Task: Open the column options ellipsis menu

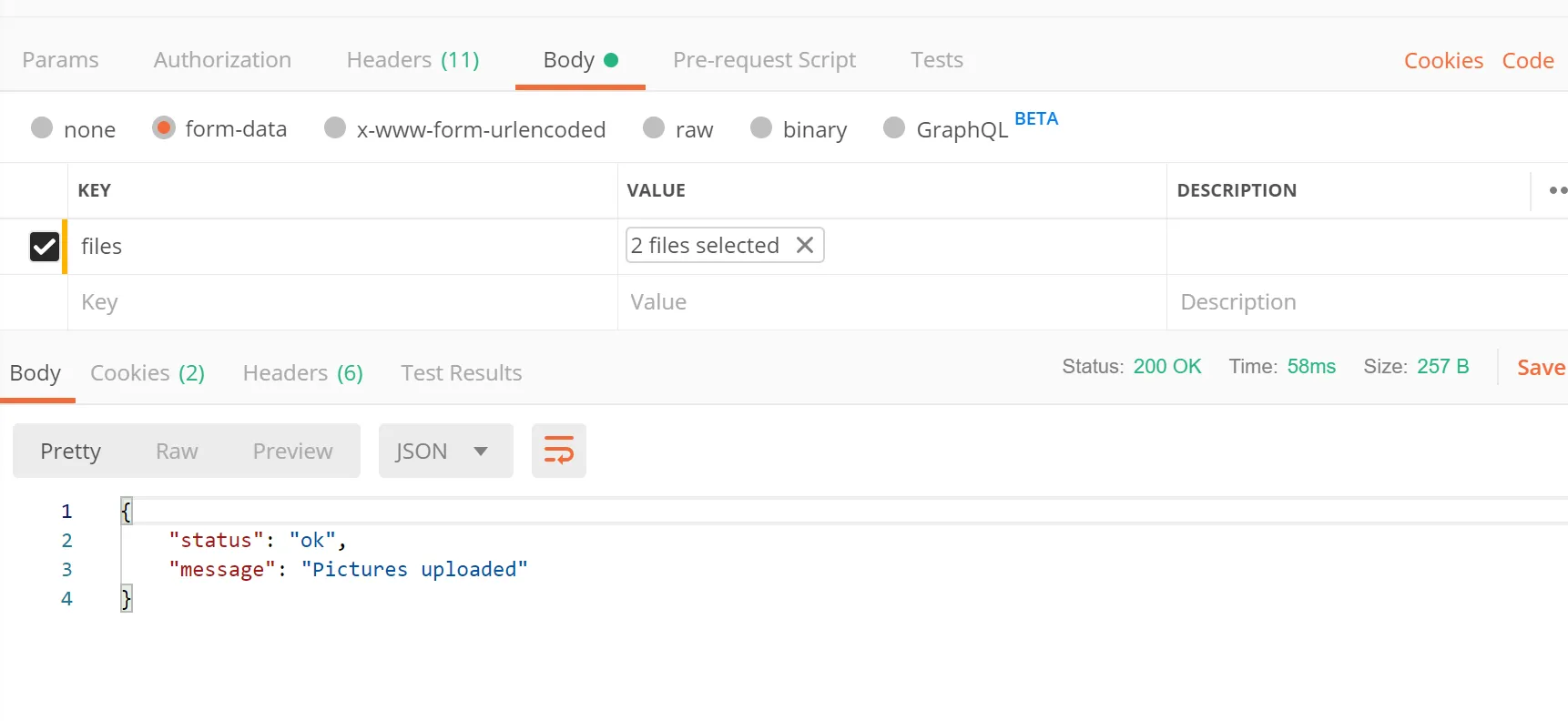Action: tap(1557, 190)
